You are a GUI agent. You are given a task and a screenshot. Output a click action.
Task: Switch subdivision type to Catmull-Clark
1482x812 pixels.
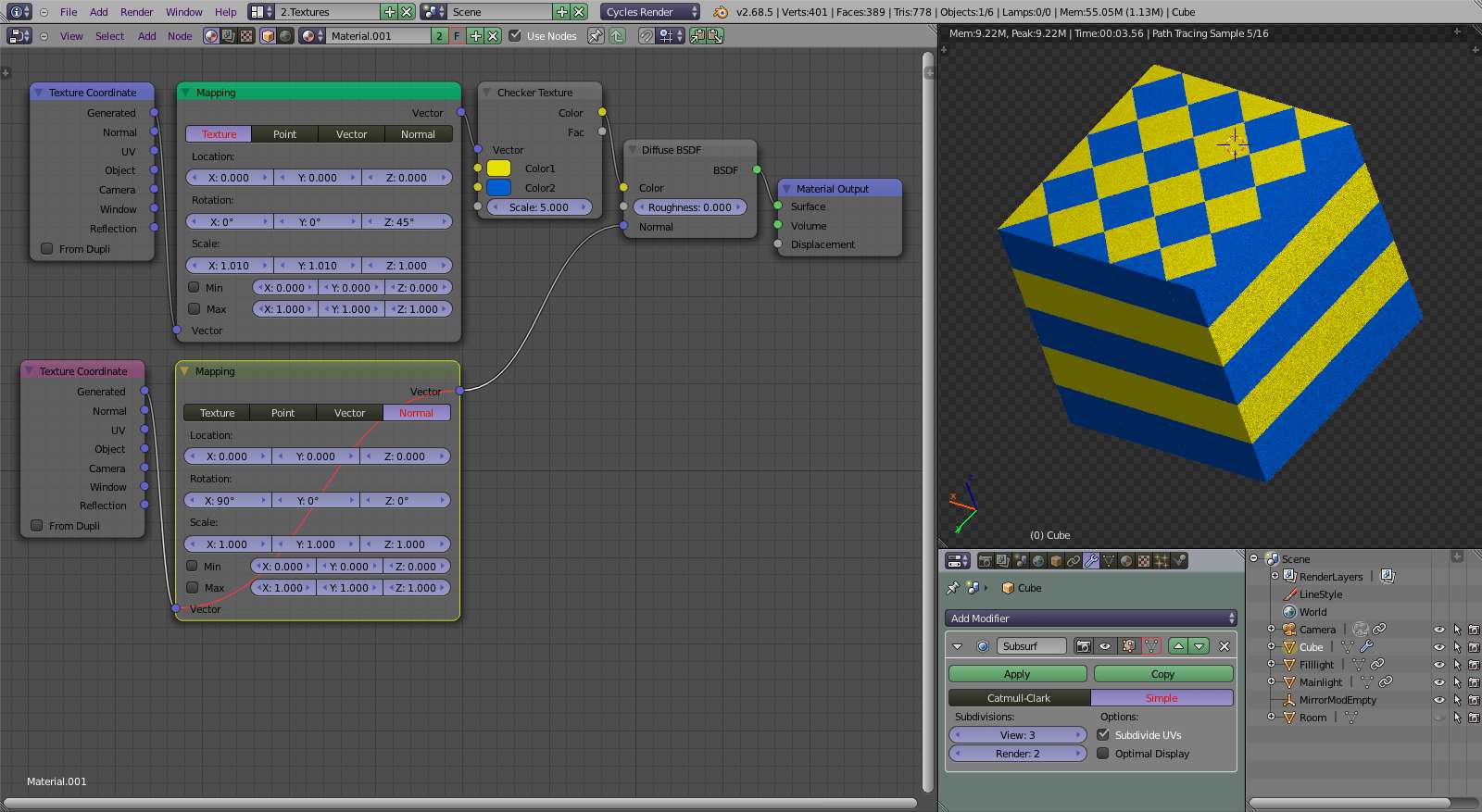pos(1019,698)
